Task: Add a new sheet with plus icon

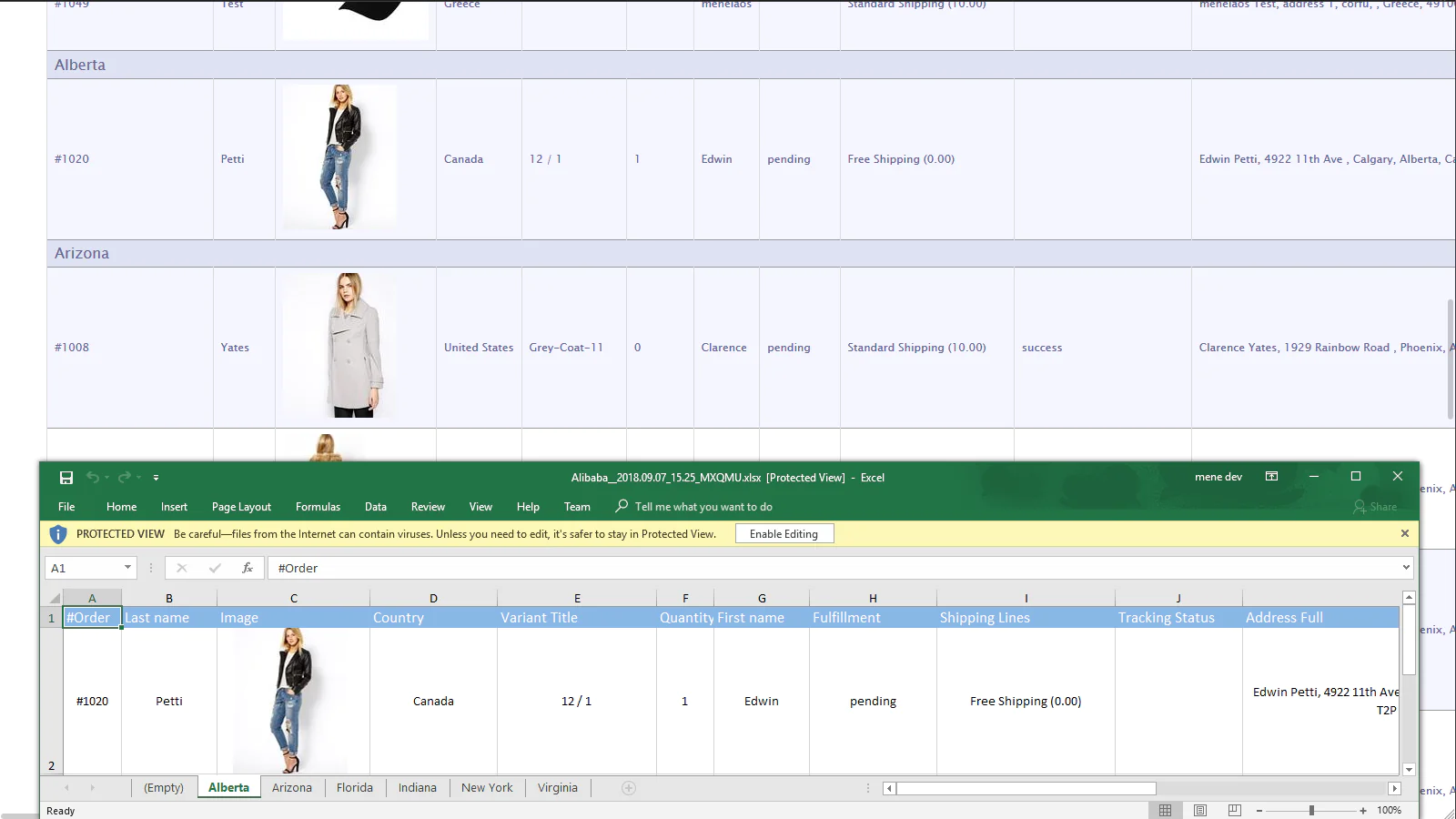Action: [x=629, y=788]
